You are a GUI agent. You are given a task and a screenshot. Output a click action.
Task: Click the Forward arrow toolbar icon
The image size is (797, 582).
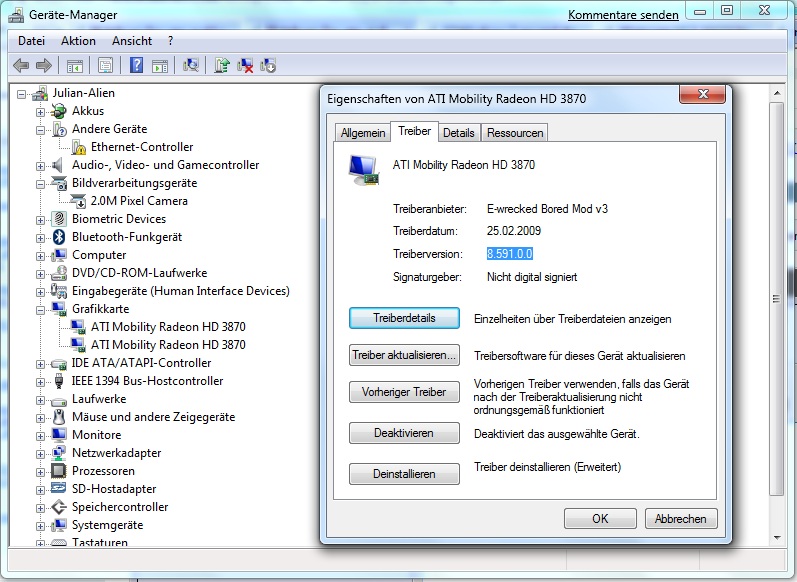[44, 65]
